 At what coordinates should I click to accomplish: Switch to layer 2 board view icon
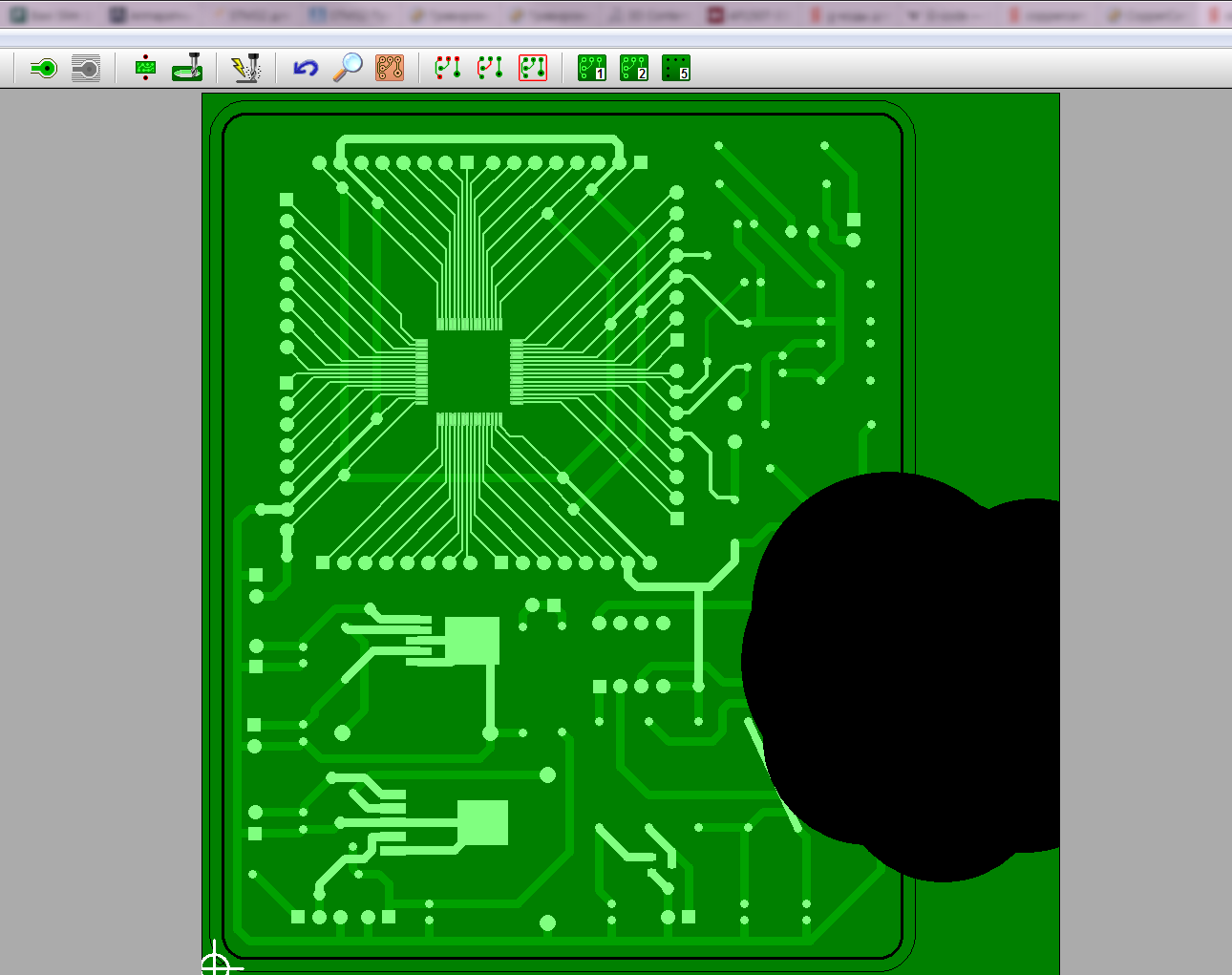pos(634,68)
